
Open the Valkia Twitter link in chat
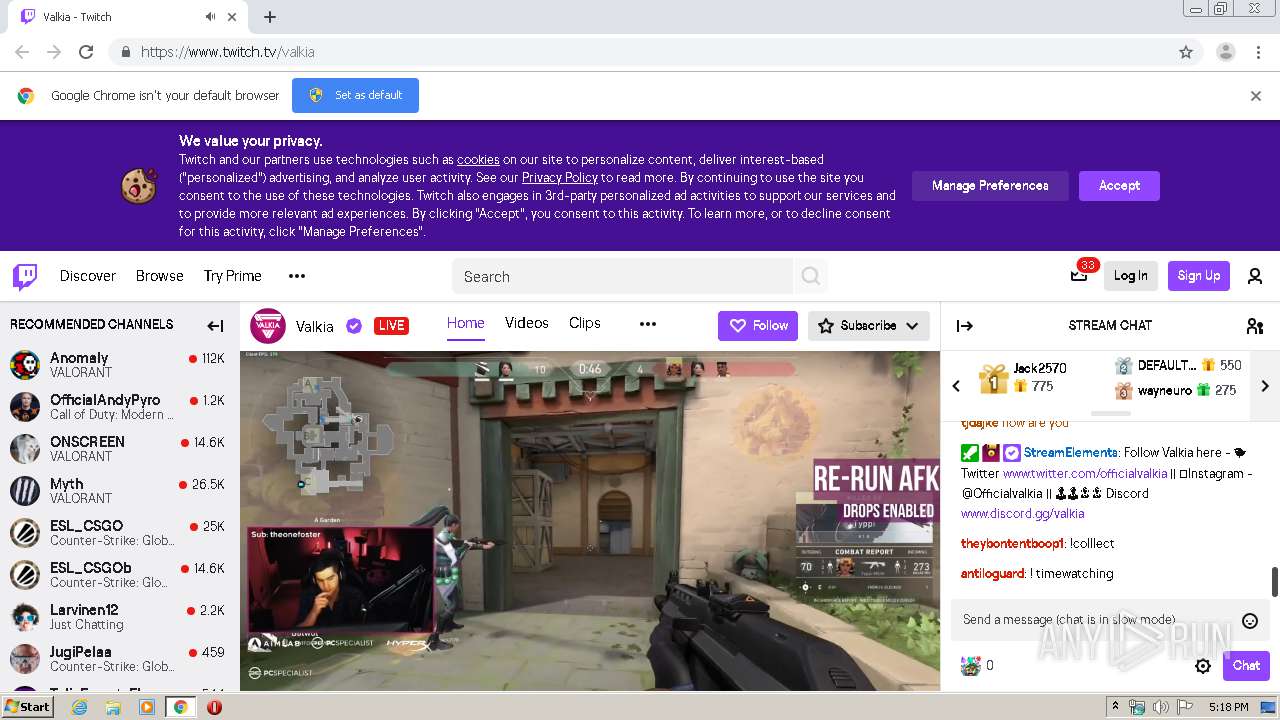1085,474
